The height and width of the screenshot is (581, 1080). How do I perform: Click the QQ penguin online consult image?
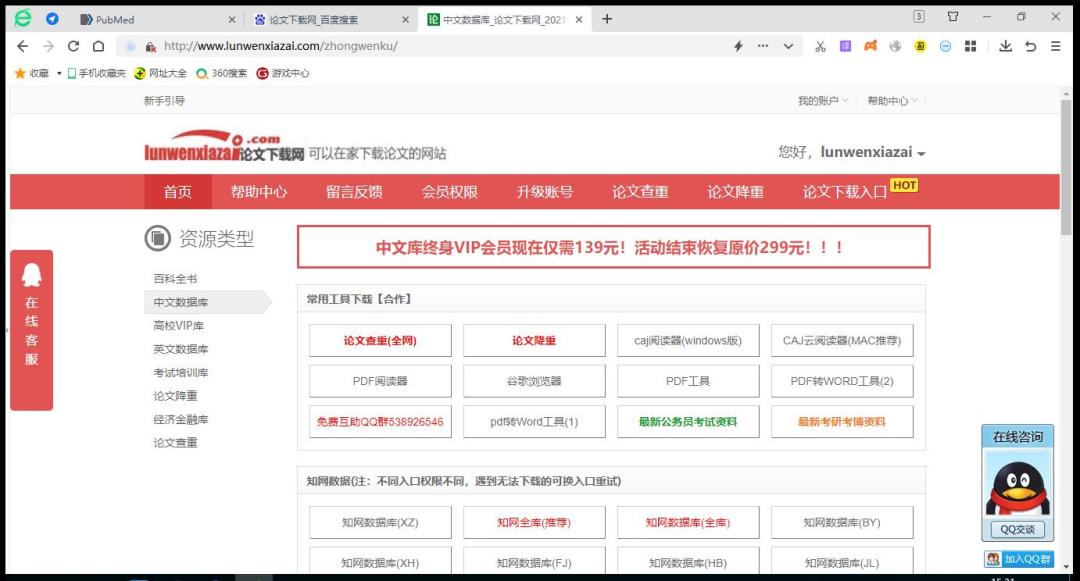coord(1017,482)
